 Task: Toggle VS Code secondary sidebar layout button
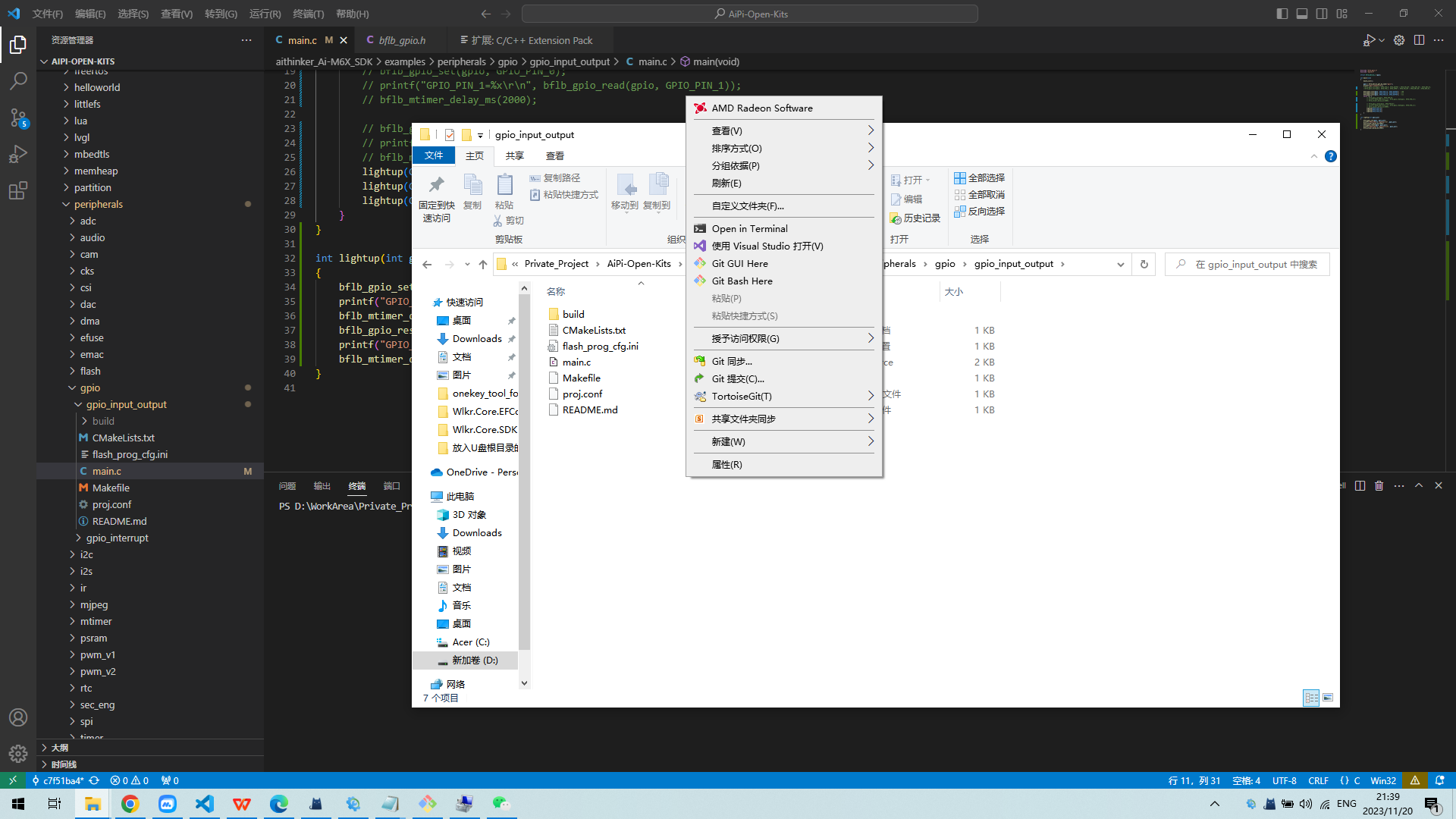pyautogui.click(x=1322, y=14)
